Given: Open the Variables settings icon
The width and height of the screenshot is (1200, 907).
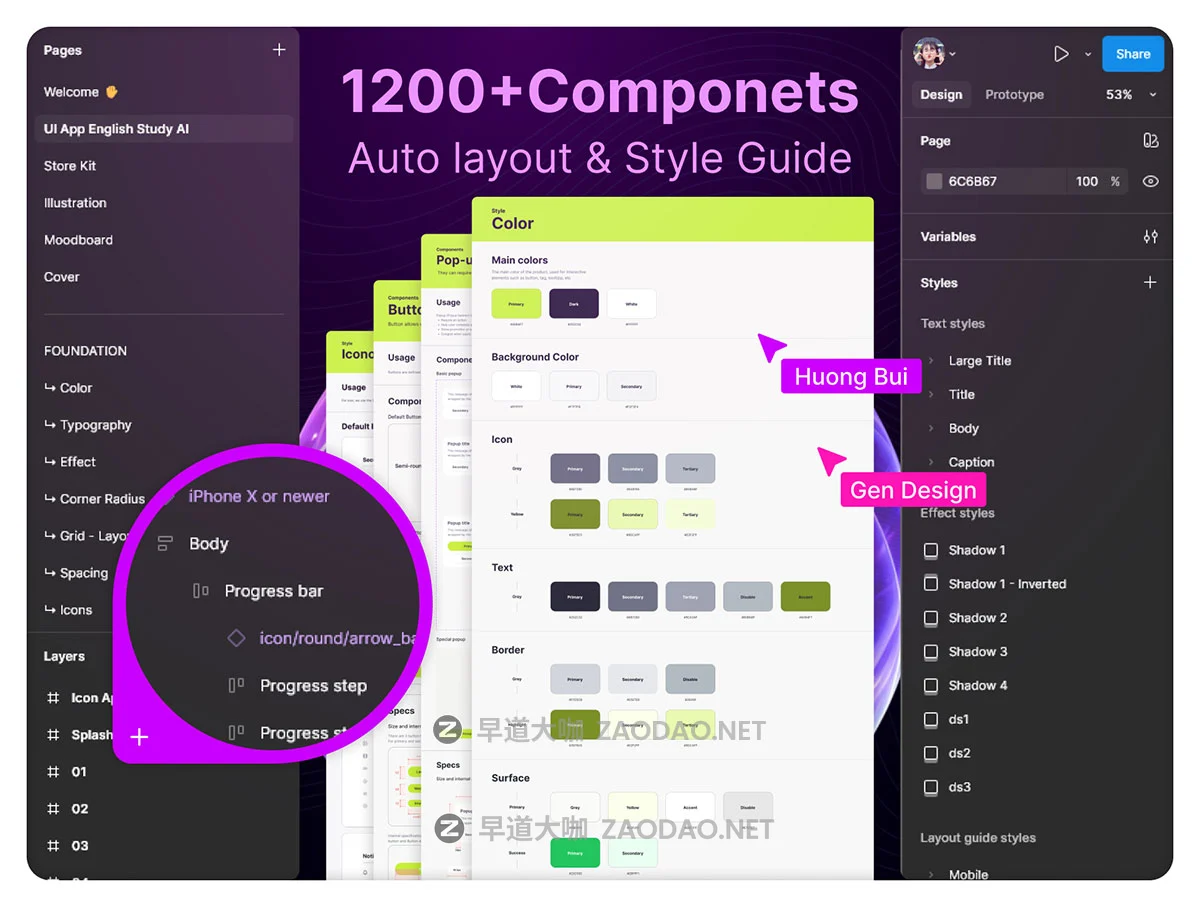Looking at the screenshot, I should [x=1150, y=237].
